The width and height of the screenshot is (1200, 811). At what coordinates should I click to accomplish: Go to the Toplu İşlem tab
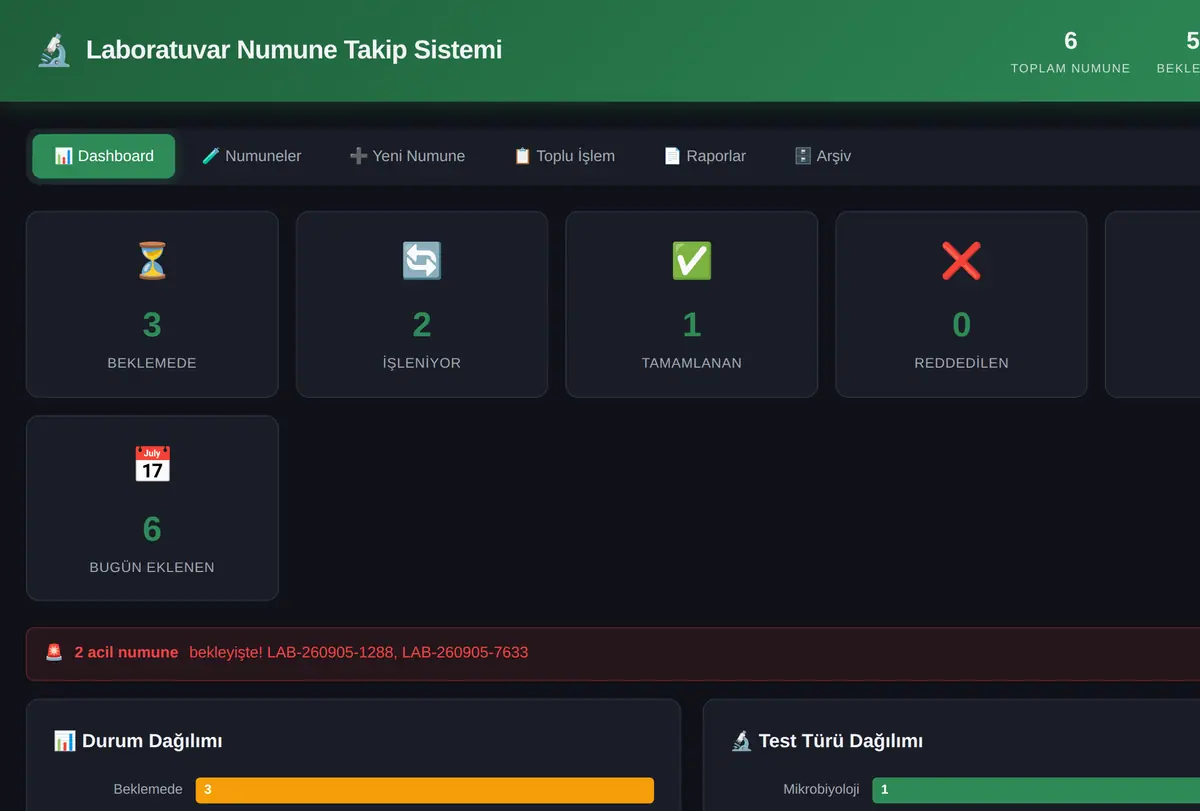(564, 156)
